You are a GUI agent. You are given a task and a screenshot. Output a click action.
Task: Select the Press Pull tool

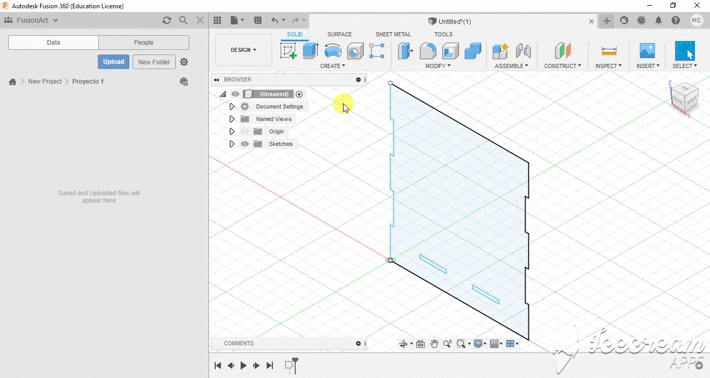405,51
